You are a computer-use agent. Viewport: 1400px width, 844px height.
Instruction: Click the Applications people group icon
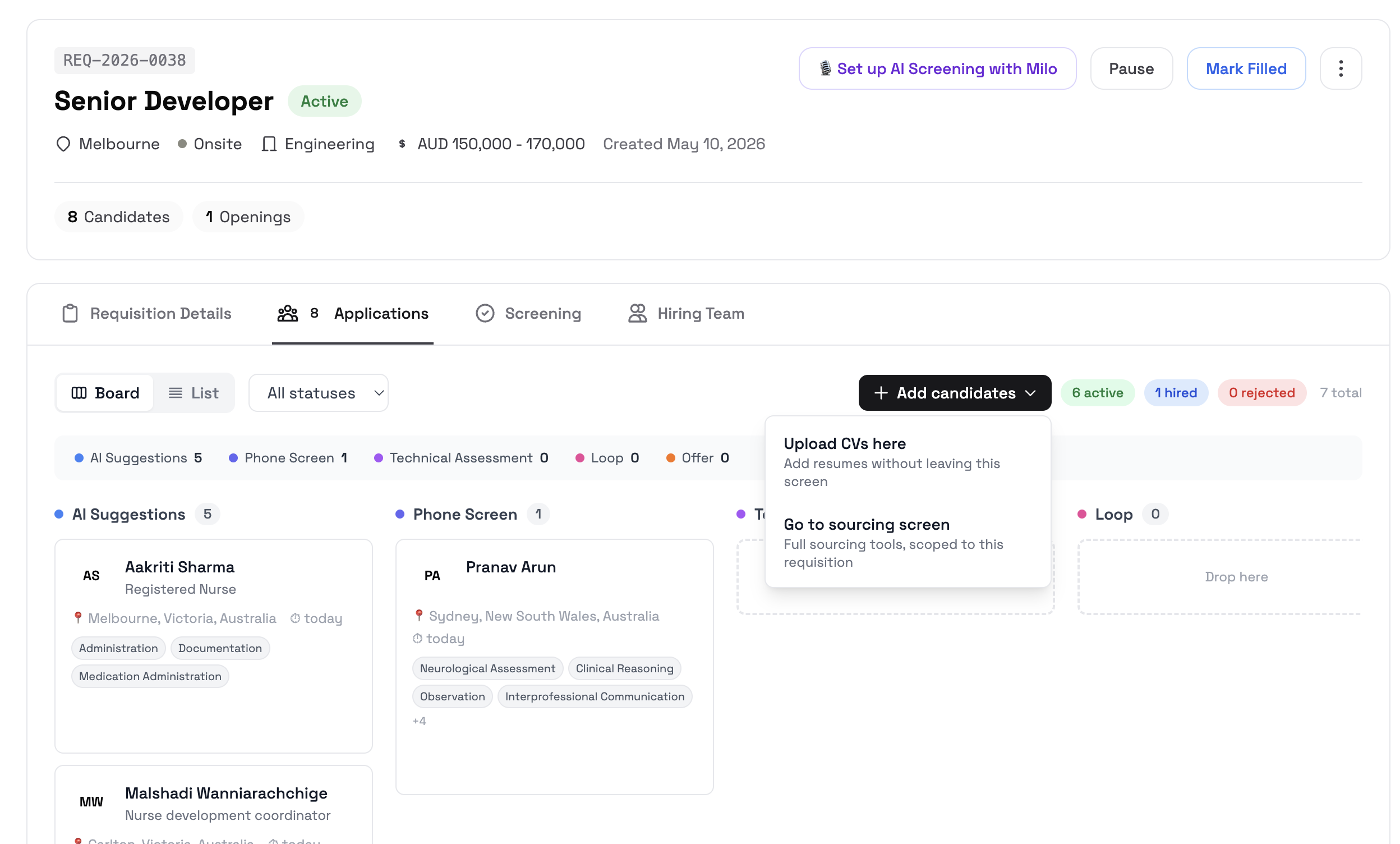tap(288, 313)
